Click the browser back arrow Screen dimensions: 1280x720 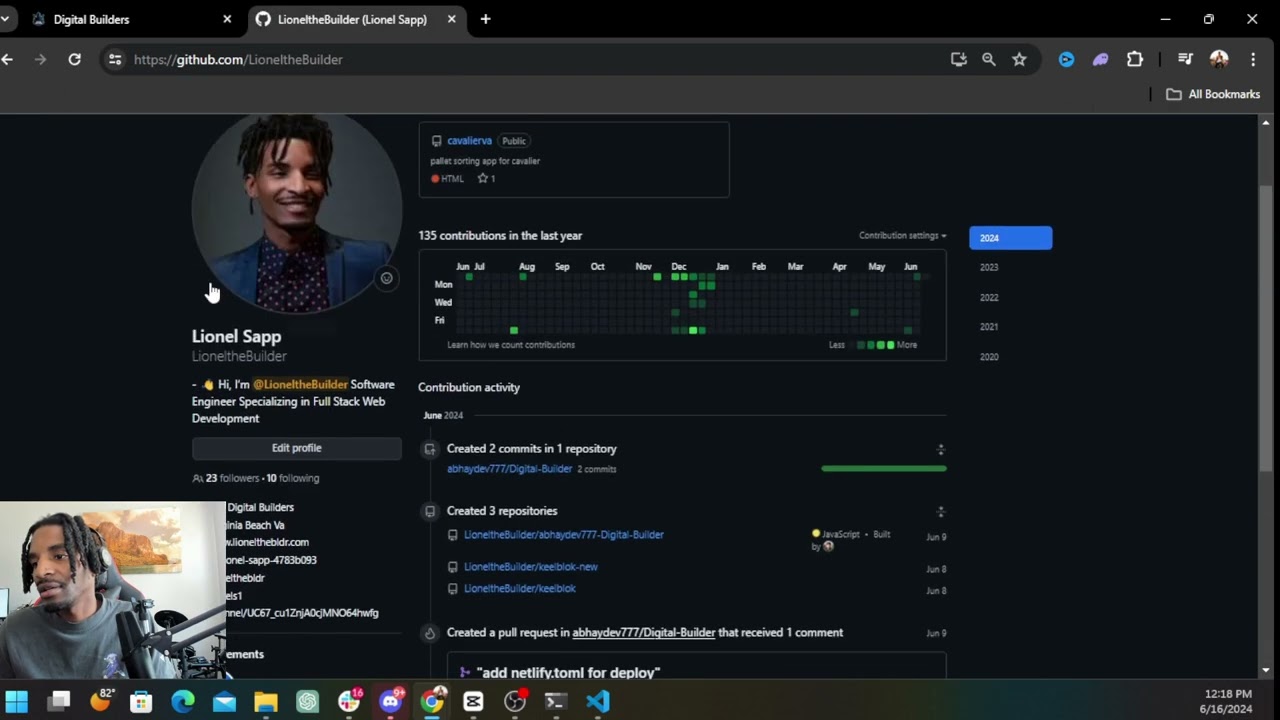(8, 60)
